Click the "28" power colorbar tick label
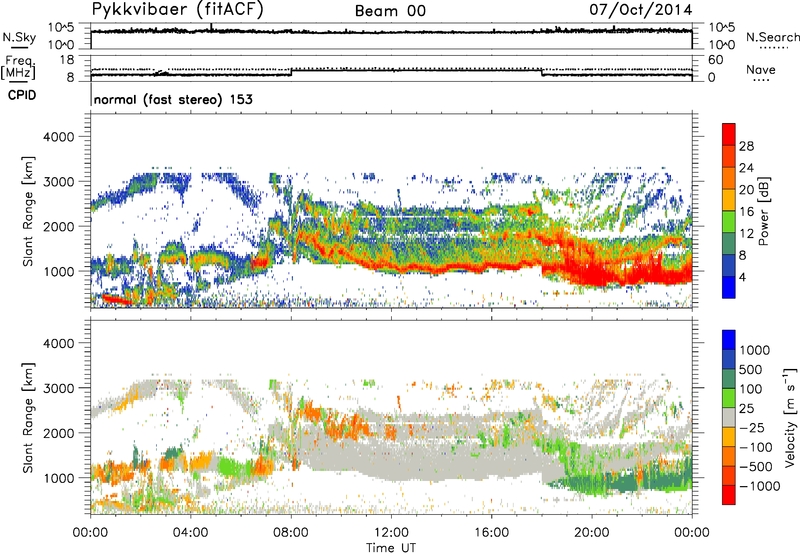 [746, 146]
